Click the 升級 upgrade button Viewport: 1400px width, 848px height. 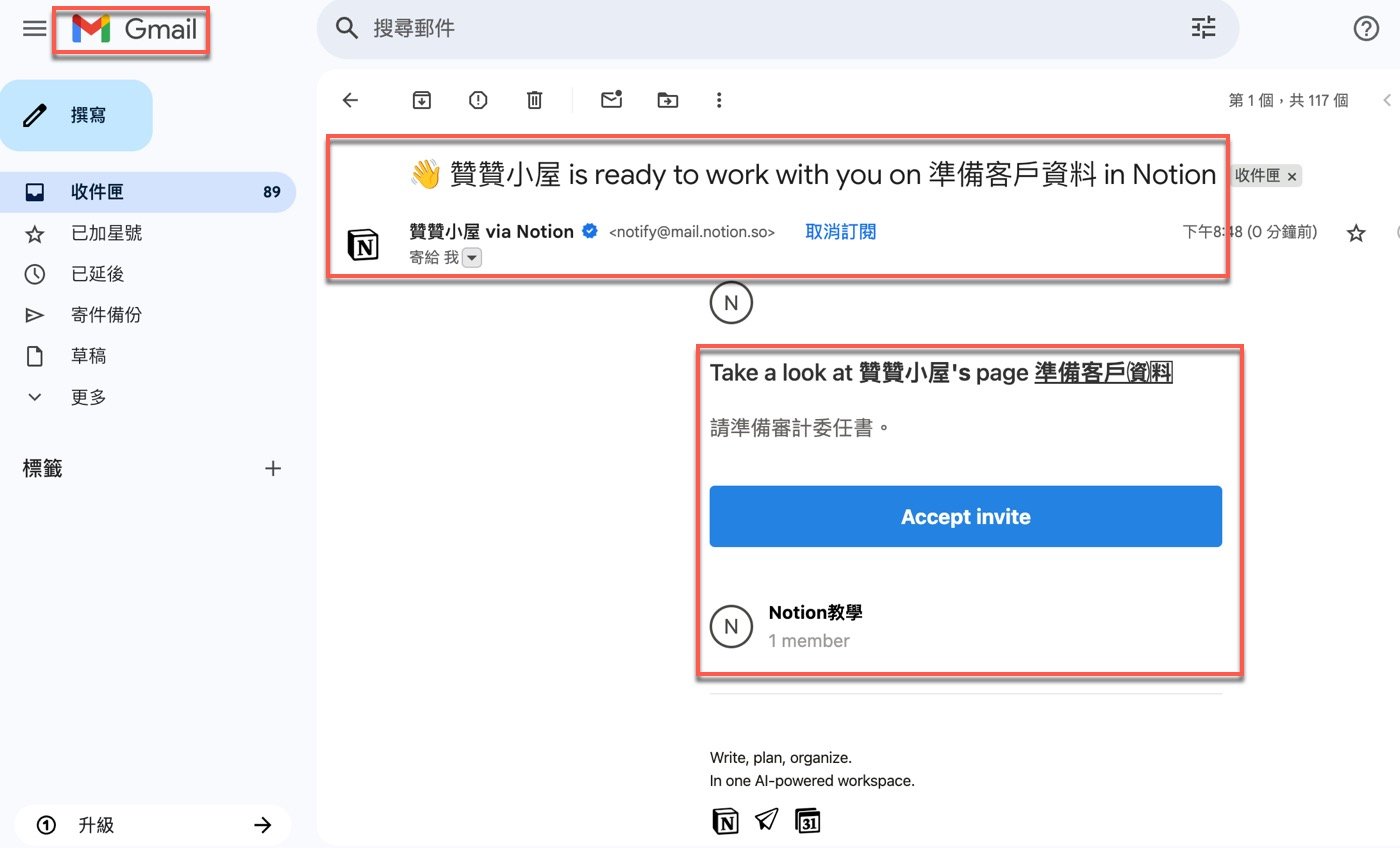pos(153,825)
